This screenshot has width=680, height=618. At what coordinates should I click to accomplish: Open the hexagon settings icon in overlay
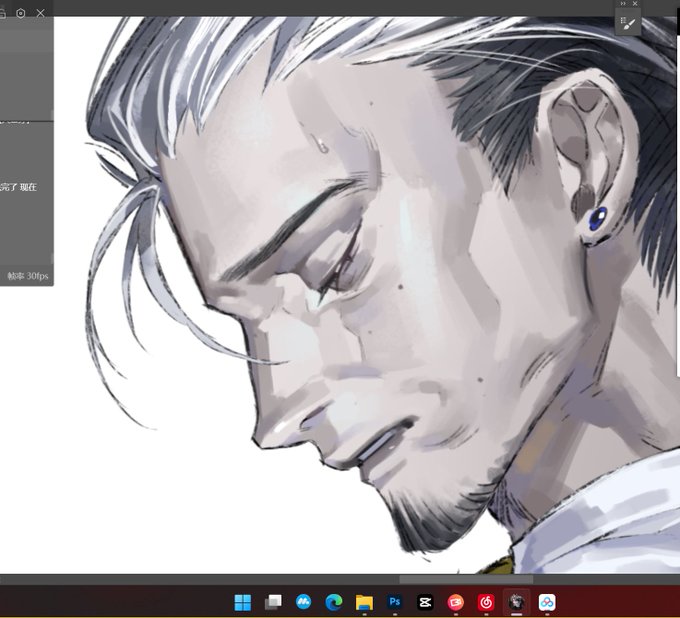pos(20,13)
